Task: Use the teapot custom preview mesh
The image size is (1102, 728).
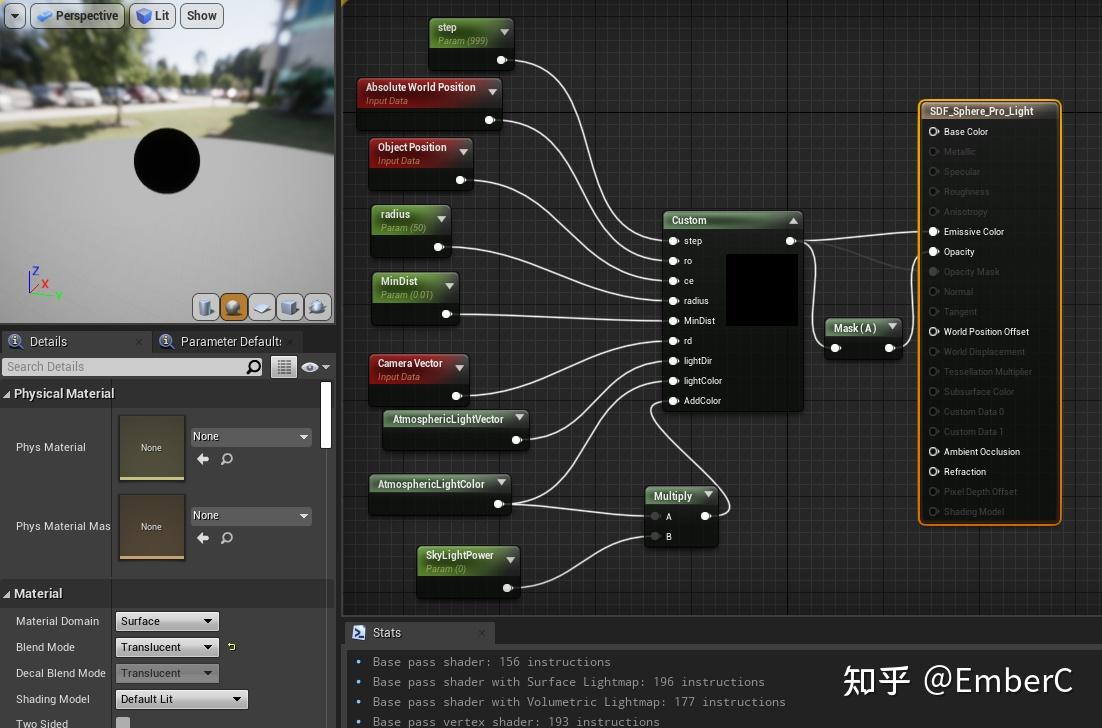Action: 318,307
